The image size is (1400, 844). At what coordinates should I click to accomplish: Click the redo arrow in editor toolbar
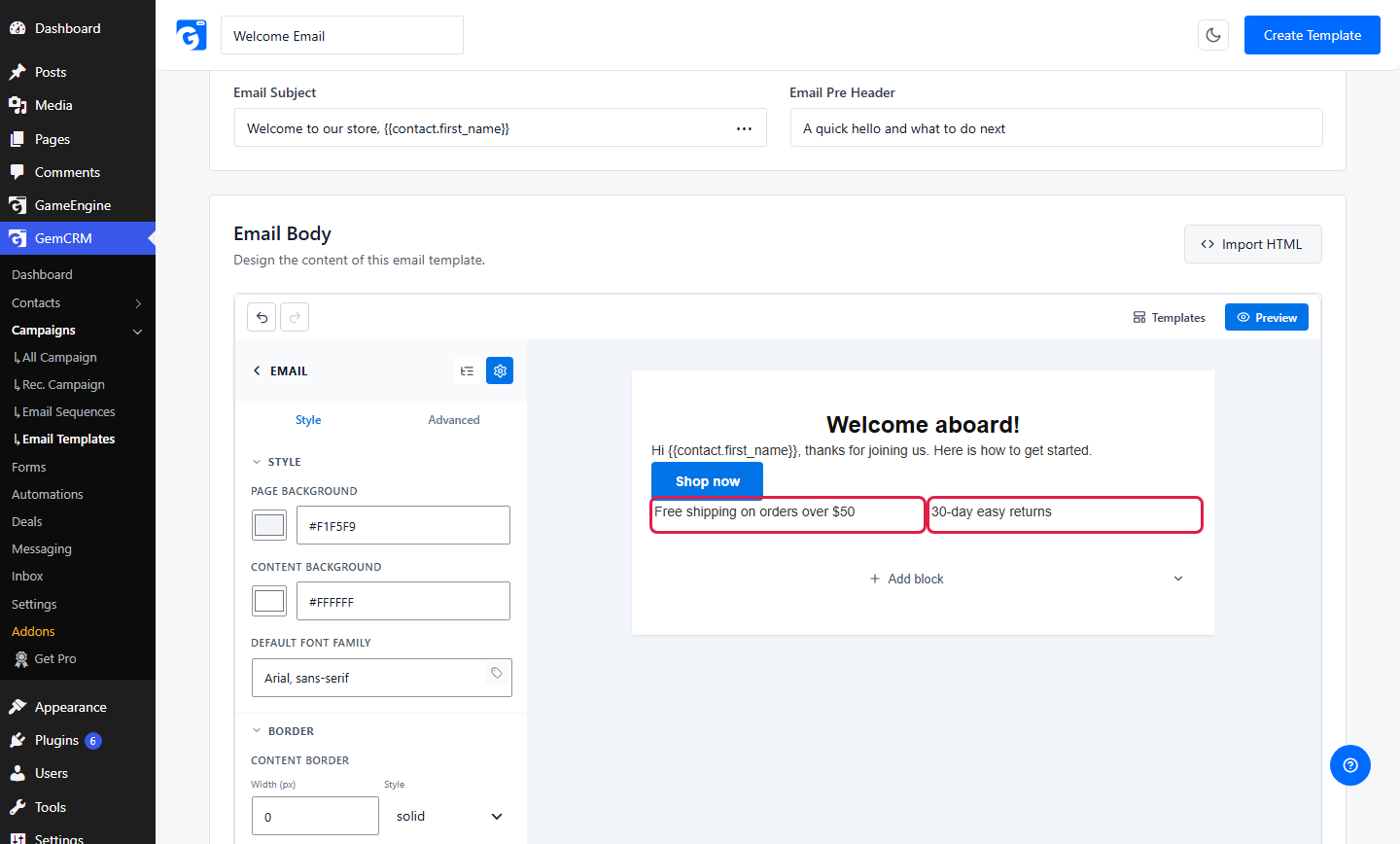295,317
